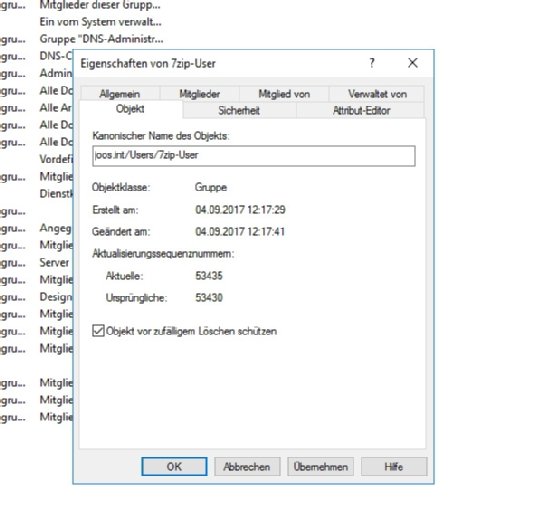This screenshot has width=559, height=512.
Task: Click the question mark help icon
Action: coord(372,63)
